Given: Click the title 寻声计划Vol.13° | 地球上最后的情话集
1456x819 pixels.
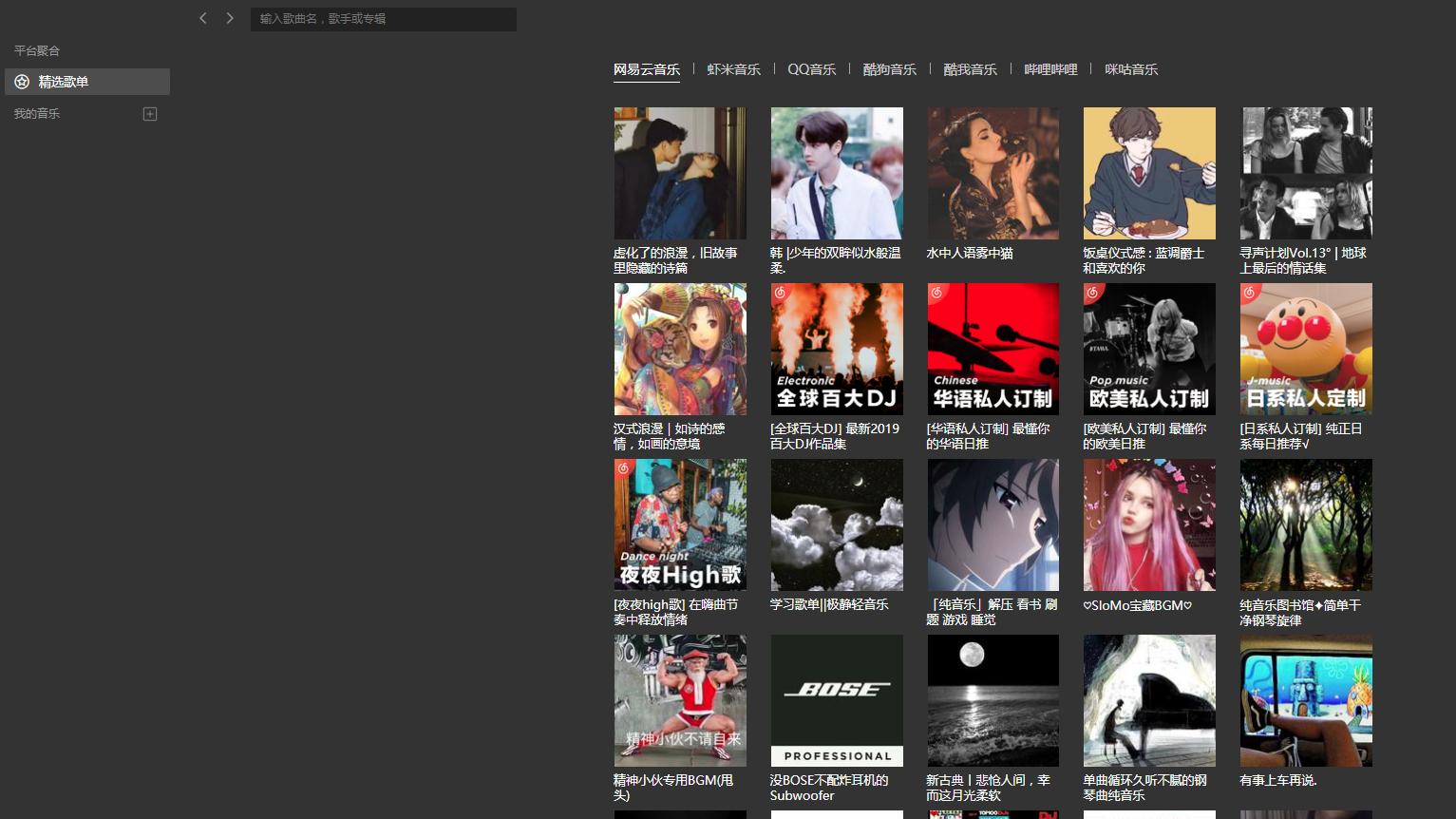Looking at the screenshot, I should click(x=1303, y=260).
